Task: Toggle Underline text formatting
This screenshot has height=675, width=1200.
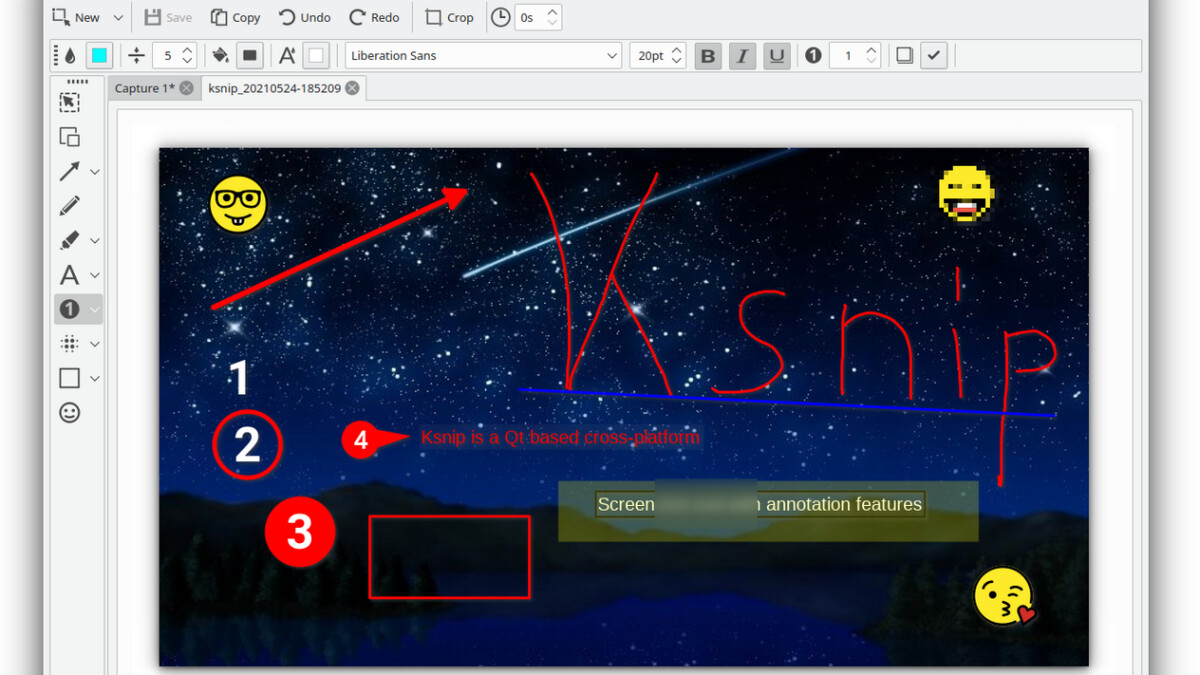Action: pos(776,56)
